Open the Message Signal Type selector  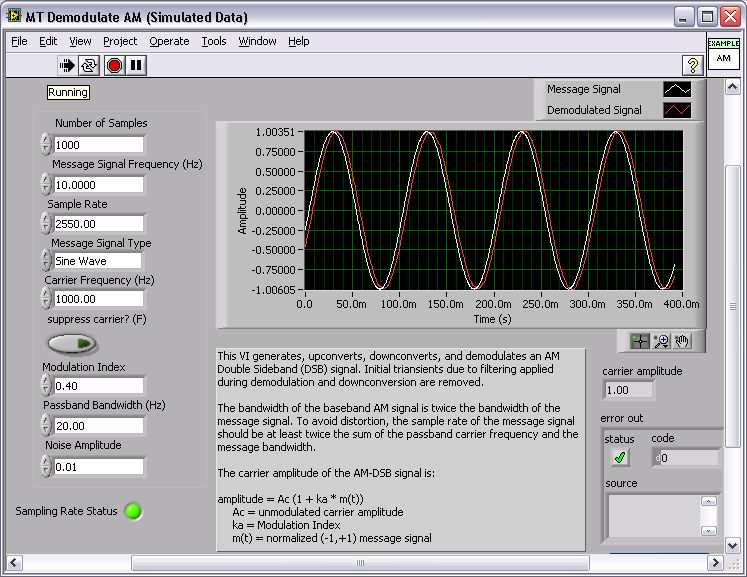click(x=99, y=261)
